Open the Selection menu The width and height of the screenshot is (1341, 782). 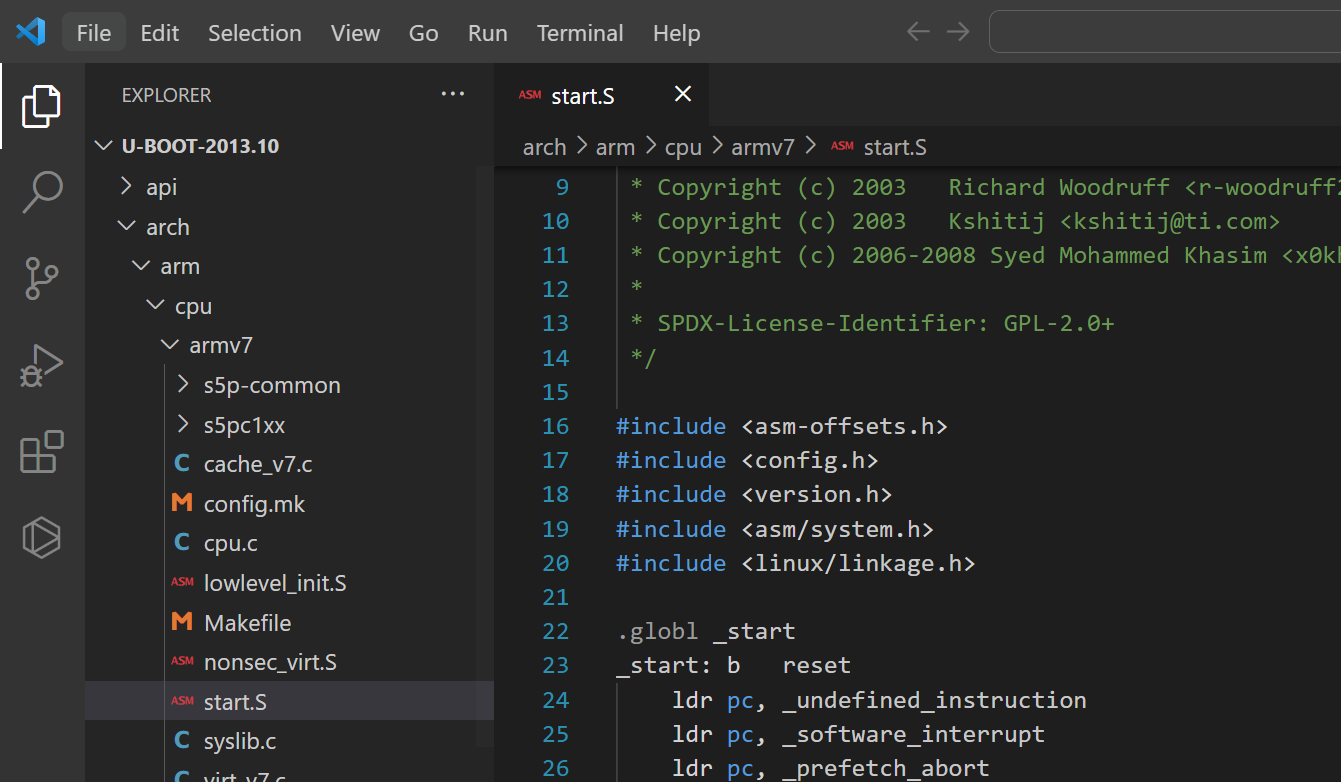tap(255, 32)
